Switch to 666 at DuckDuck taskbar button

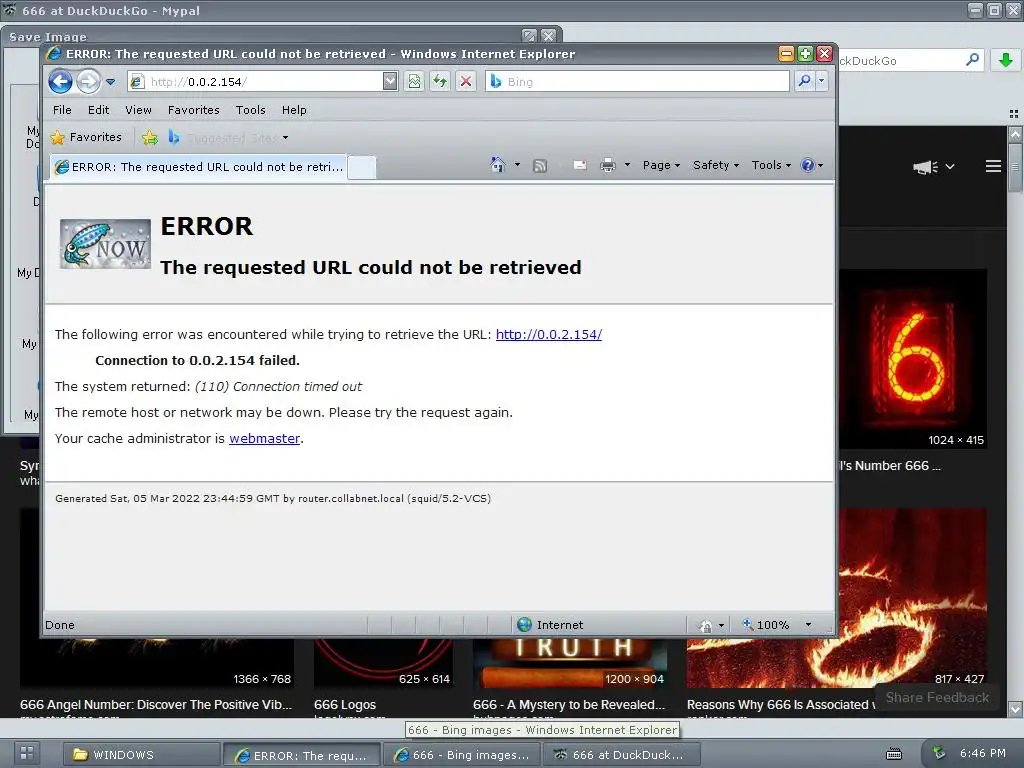(620, 755)
